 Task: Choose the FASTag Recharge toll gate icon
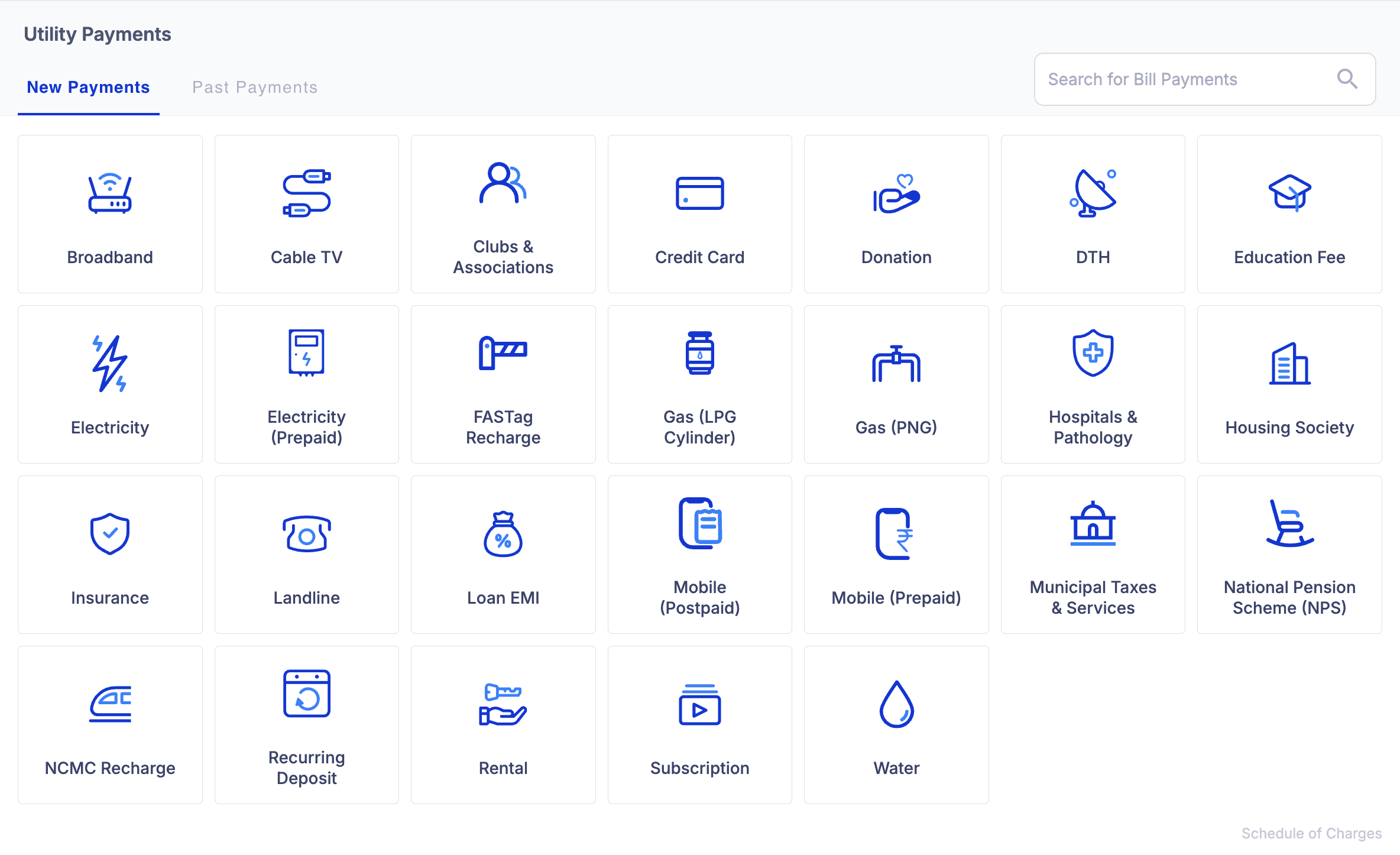point(503,353)
